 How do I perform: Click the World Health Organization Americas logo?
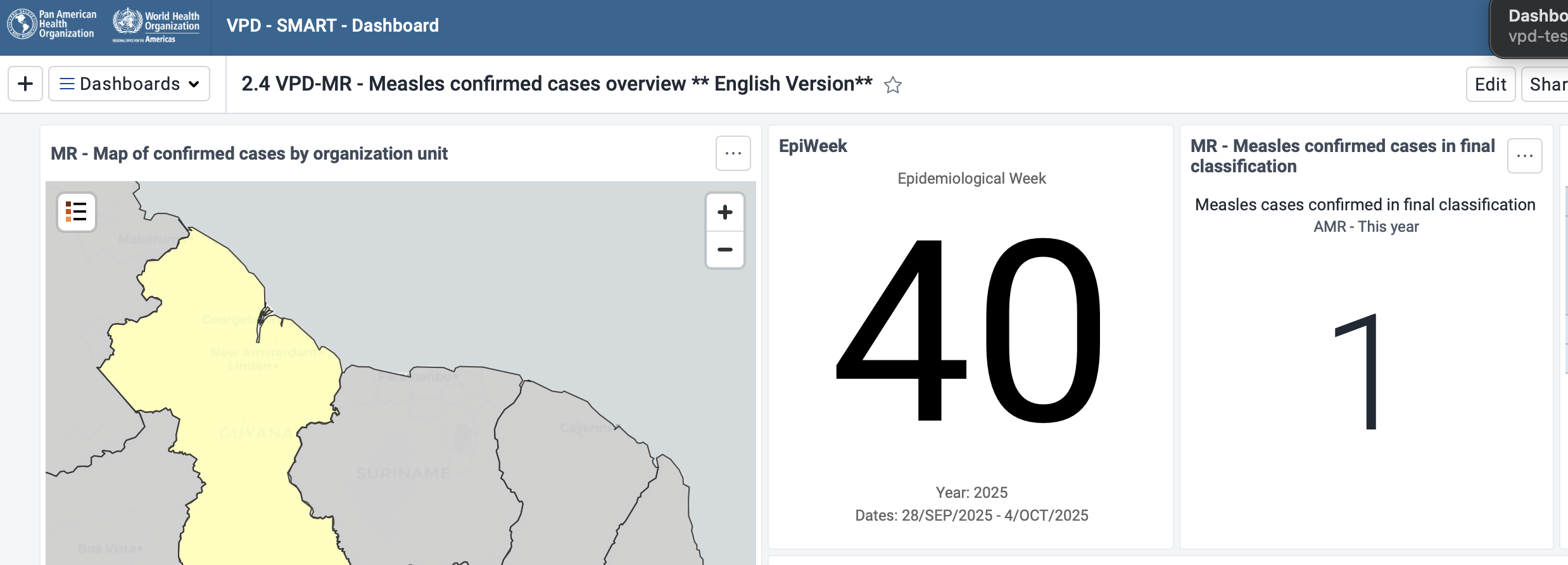coord(156,25)
